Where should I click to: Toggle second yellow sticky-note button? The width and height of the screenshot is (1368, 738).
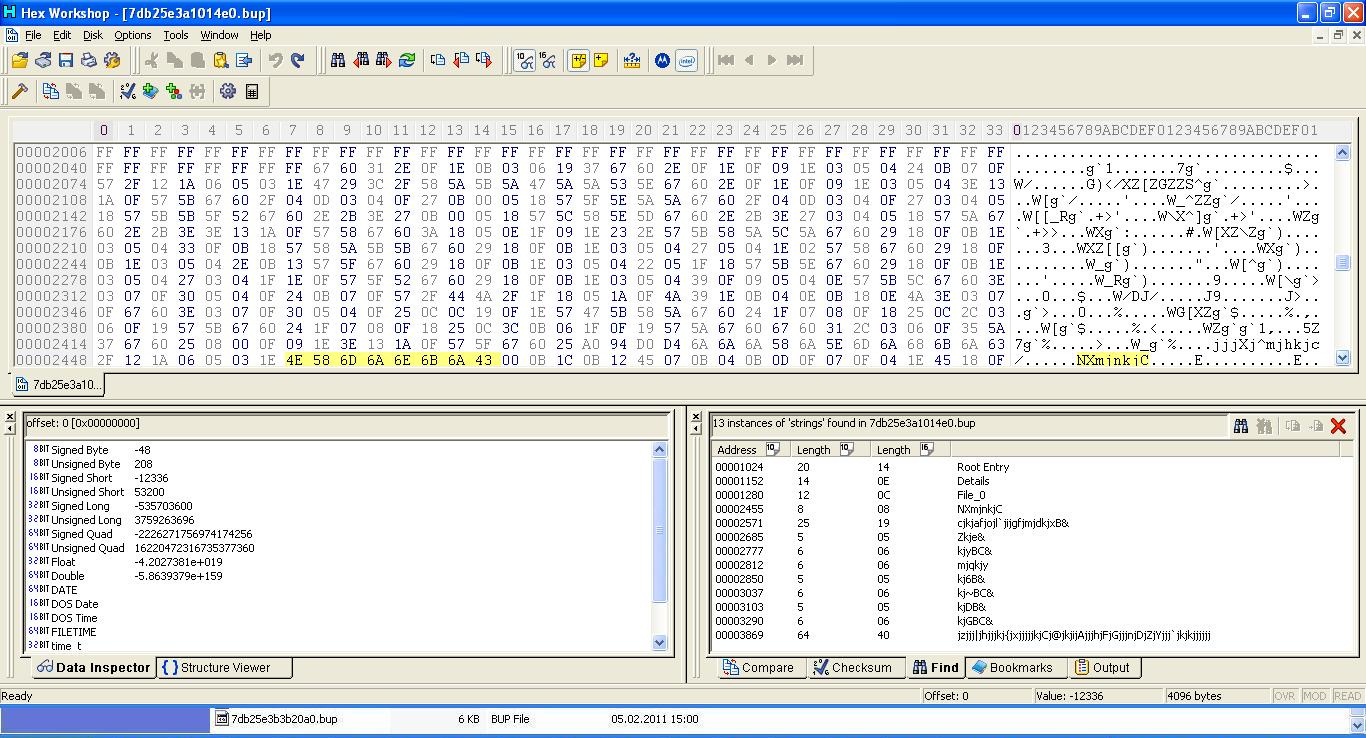point(601,60)
